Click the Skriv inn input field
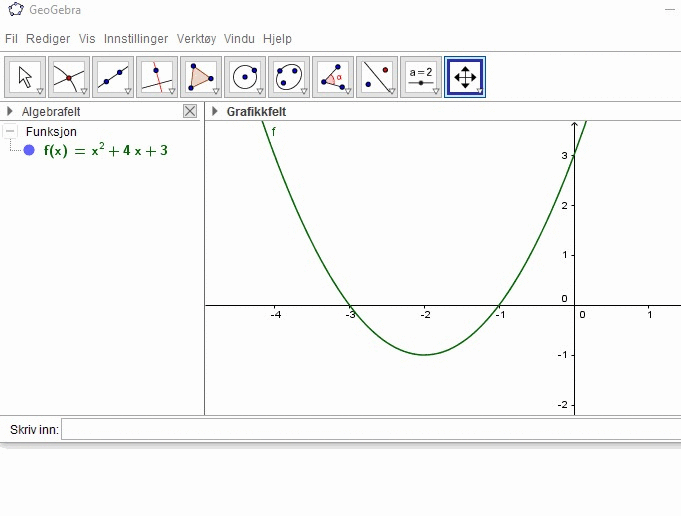 tap(370, 430)
